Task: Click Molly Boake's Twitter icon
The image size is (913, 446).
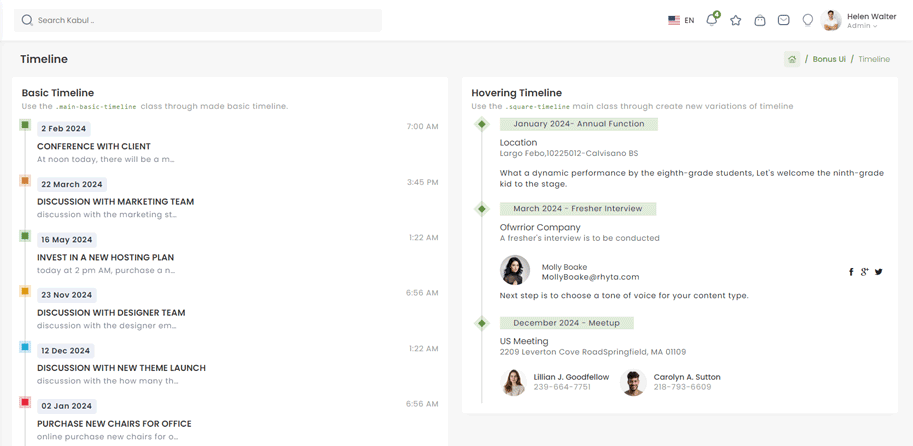Action: [879, 272]
